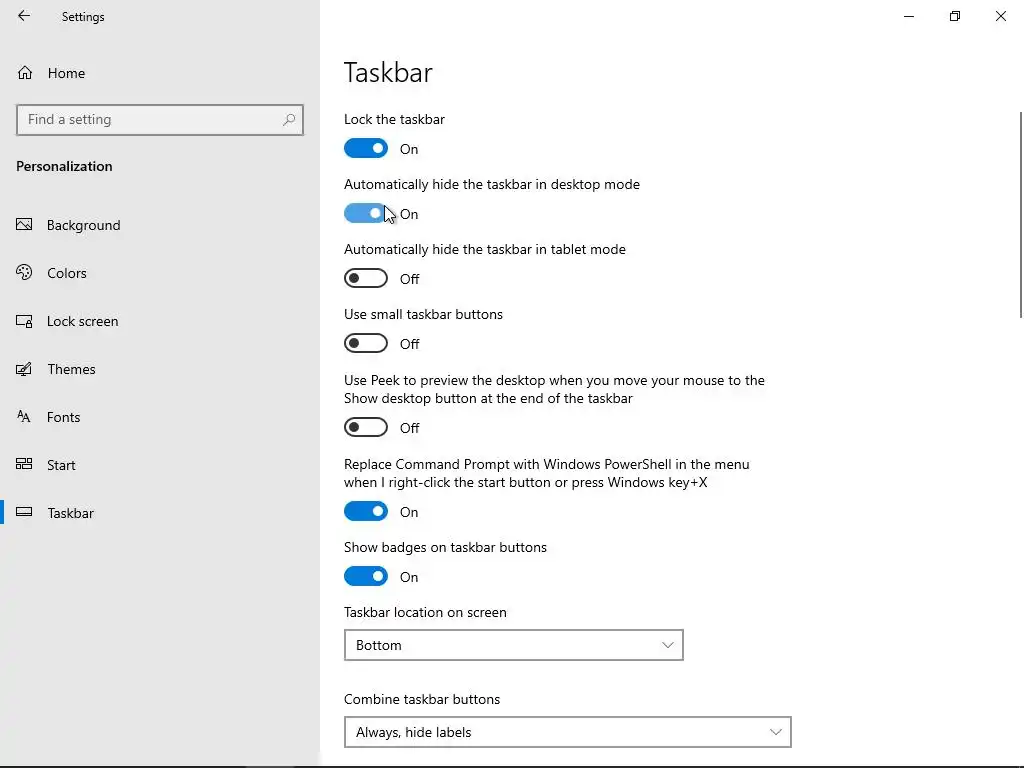Click the Home icon in the sidebar
Image resolution: width=1024 pixels, height=768 pixels.
coord(25,73)
